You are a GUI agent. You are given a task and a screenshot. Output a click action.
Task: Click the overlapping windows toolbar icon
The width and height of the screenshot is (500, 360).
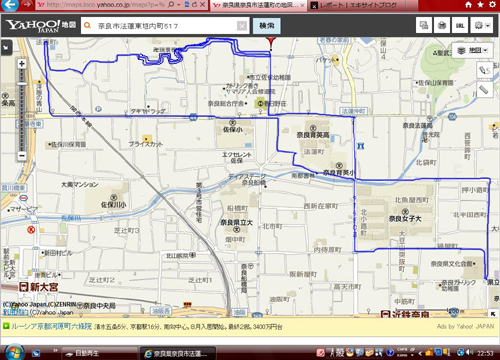[x=424, y=25]
